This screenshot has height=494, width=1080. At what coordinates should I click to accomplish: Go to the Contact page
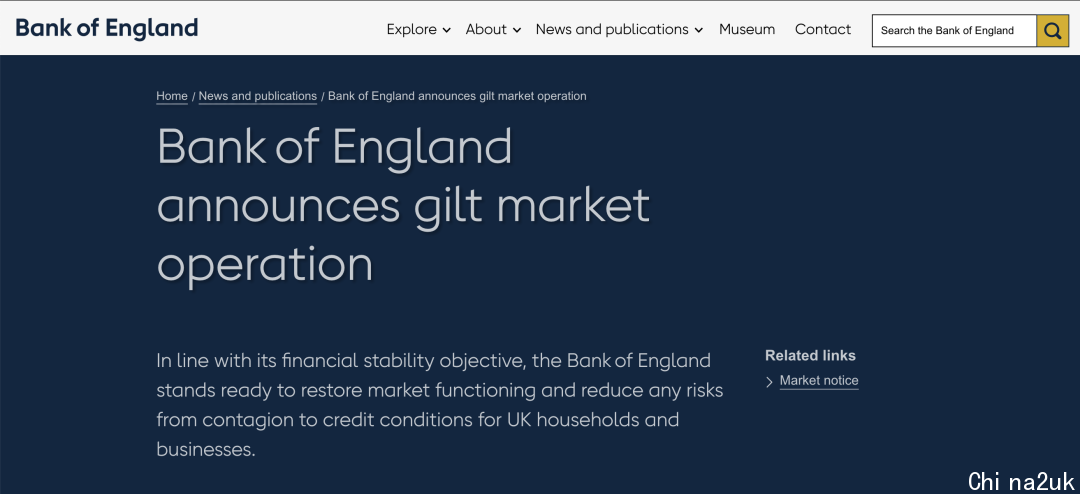pyautogui.click(x=822, y=30)
